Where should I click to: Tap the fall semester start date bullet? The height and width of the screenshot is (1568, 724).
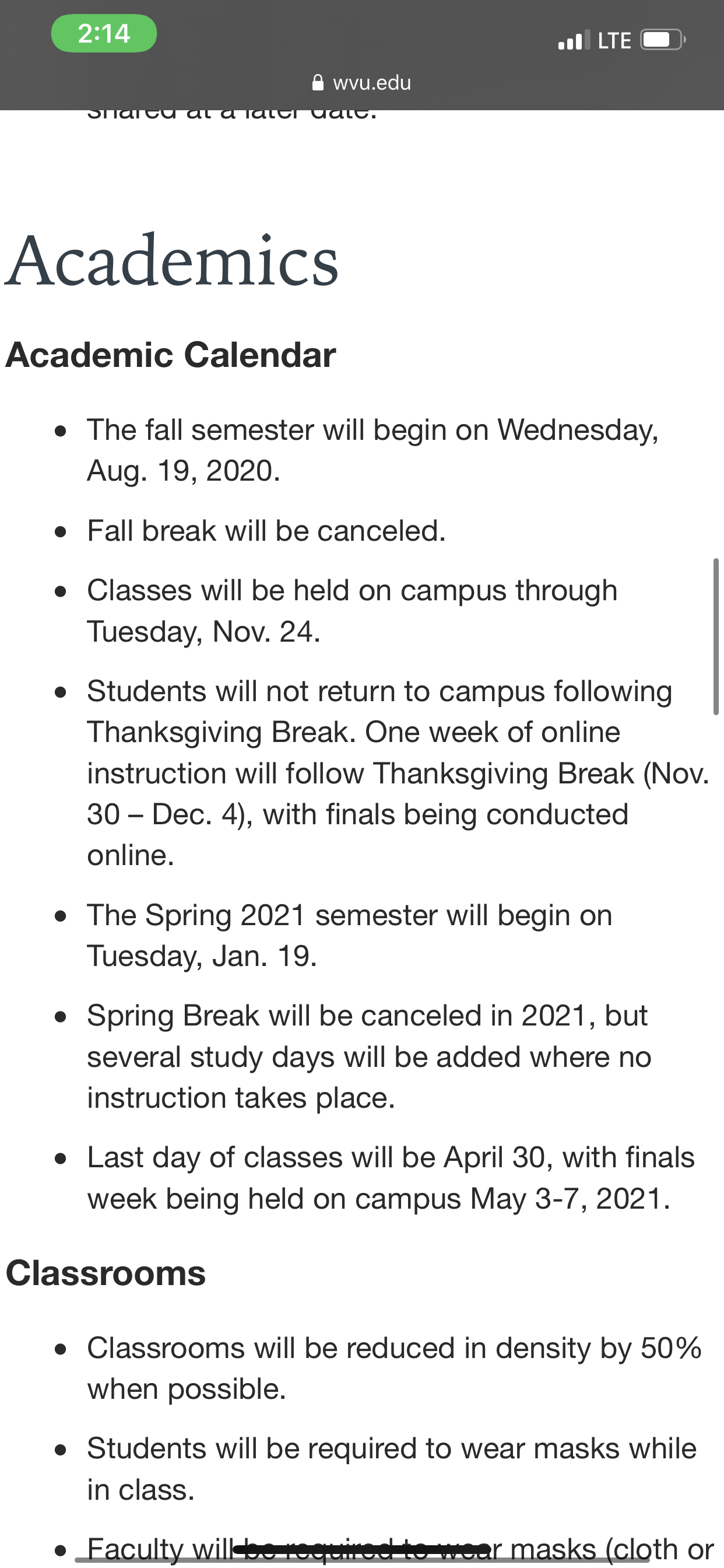[x=371, y=450]
